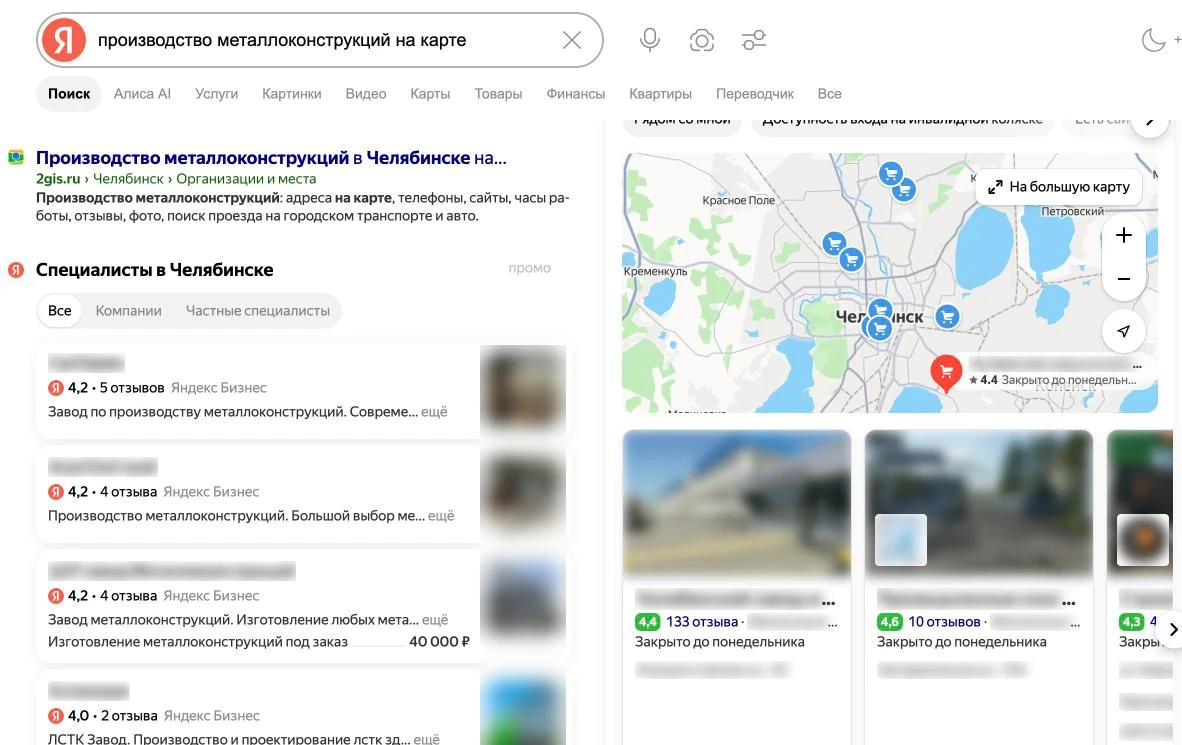Viewport: 1182px width, 745px height.
Task: Zoom in on the map
Action: tap(1123, 235)
